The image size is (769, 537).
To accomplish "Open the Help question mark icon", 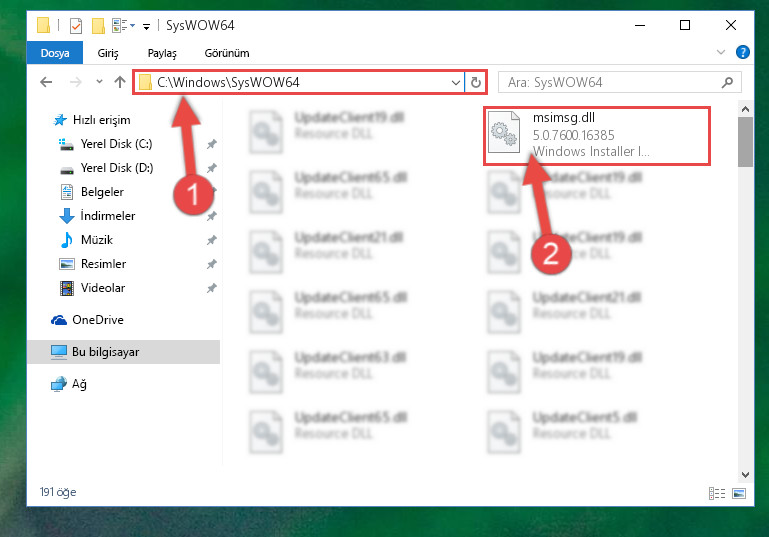I will point(743,52).
